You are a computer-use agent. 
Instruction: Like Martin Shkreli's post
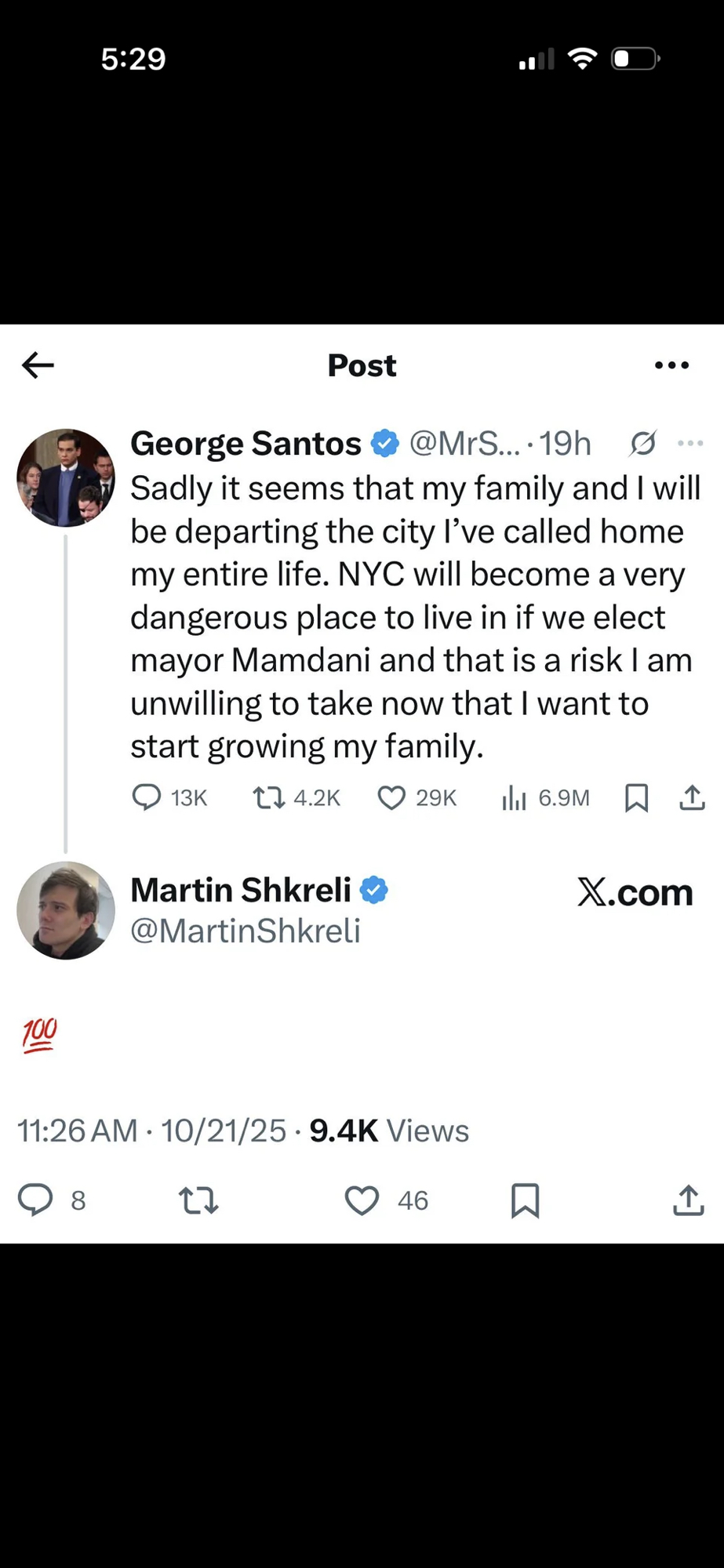(x=362, y=1200)
